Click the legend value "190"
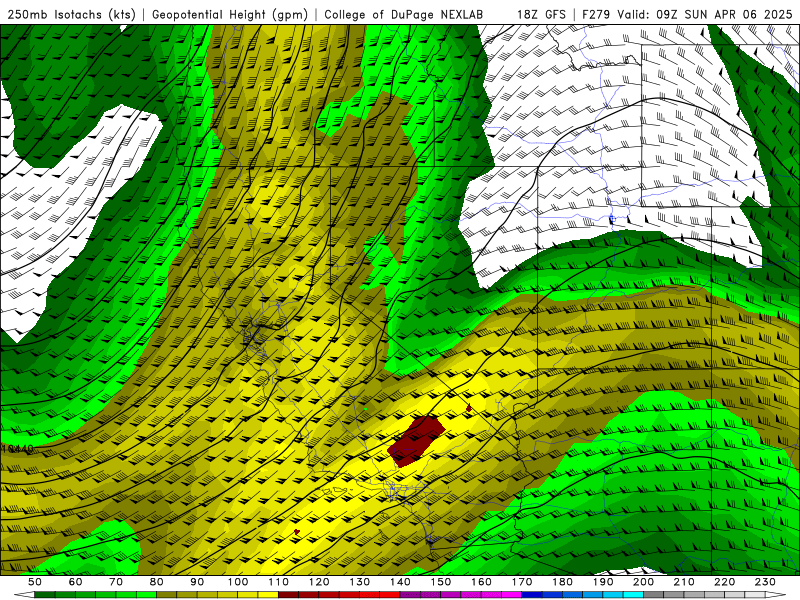The height and width of the screenshot is (600, 800). 603,582
